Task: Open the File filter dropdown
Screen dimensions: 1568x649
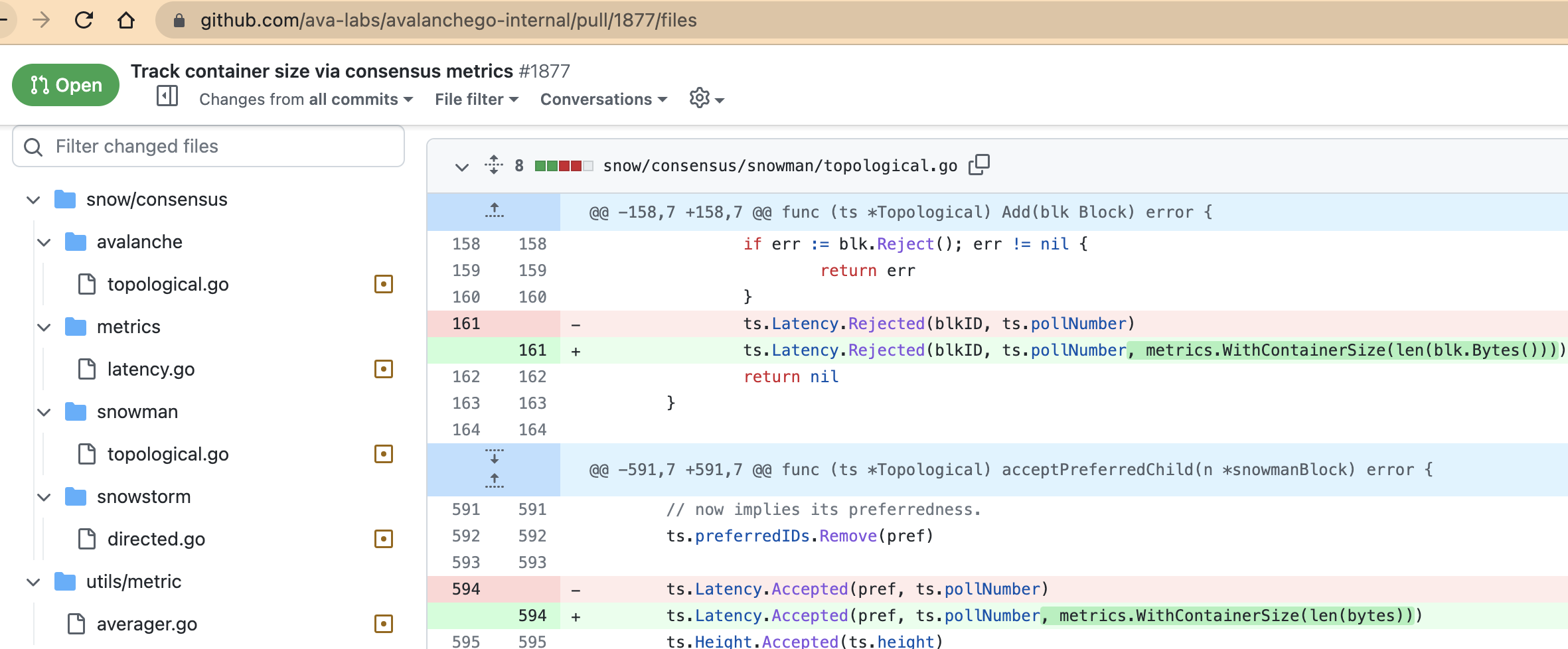Action: pyautogui.click(x=476, y=100)
